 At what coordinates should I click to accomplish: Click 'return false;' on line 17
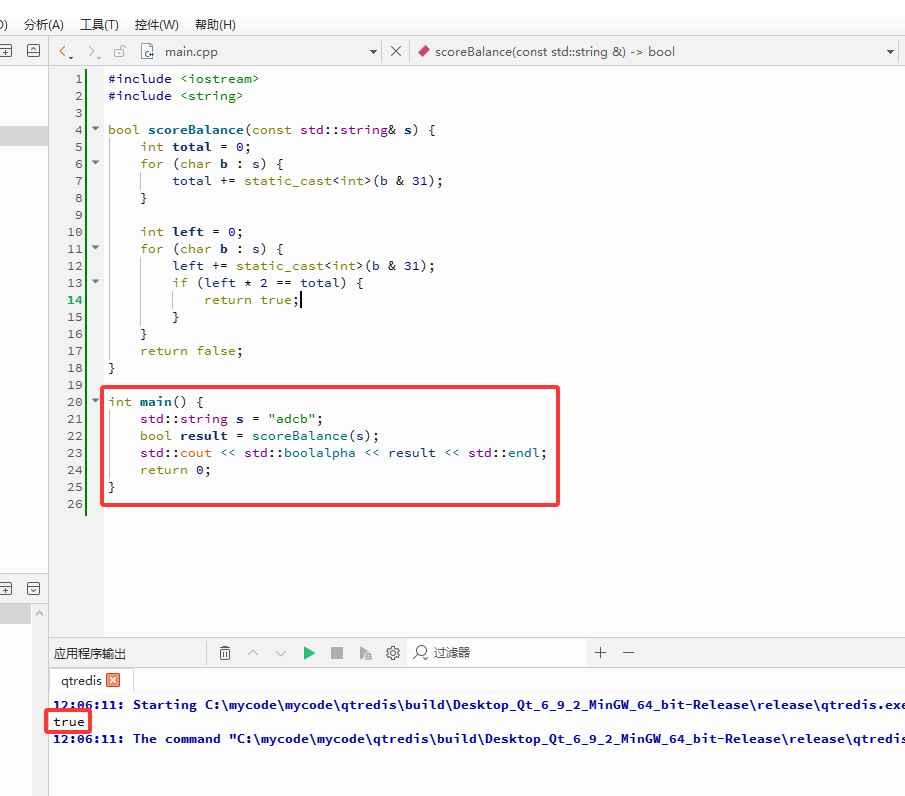click(x=192, y=351)
